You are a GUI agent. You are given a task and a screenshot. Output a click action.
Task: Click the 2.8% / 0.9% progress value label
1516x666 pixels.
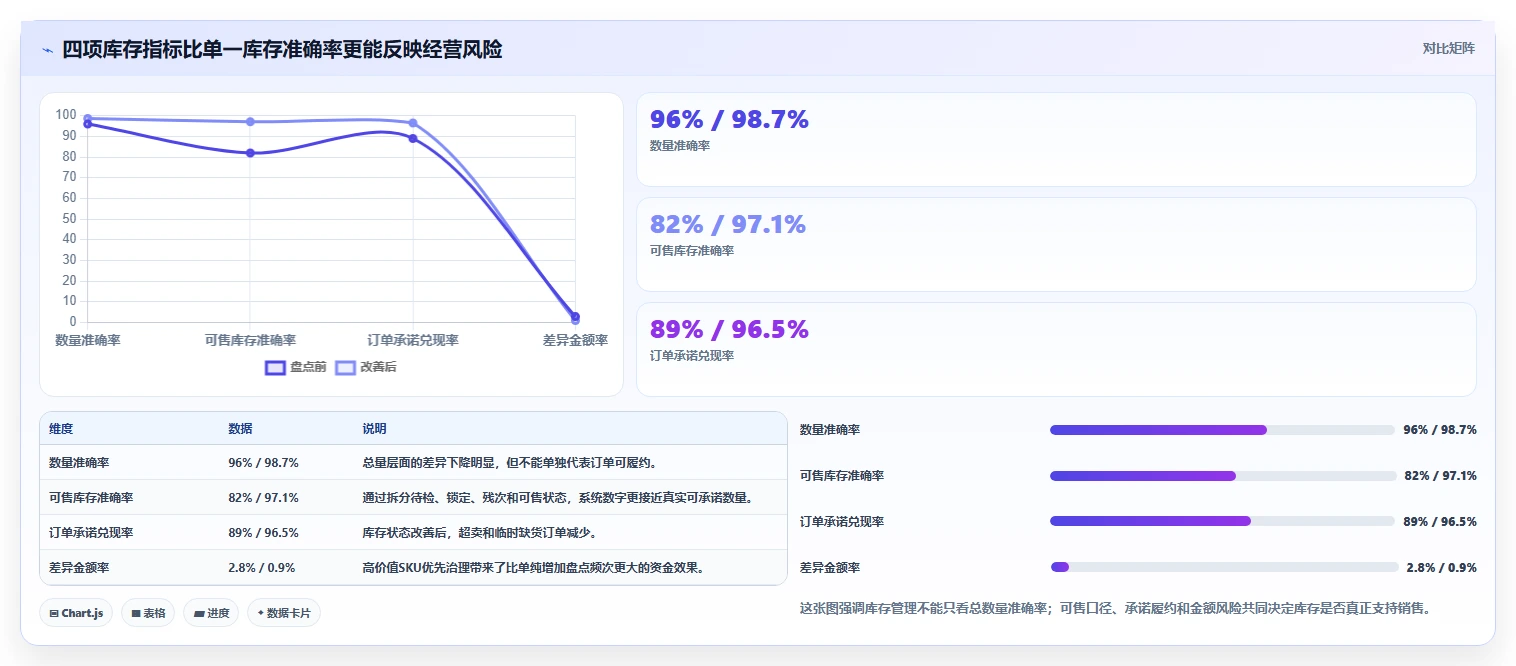click(1441, 567)
